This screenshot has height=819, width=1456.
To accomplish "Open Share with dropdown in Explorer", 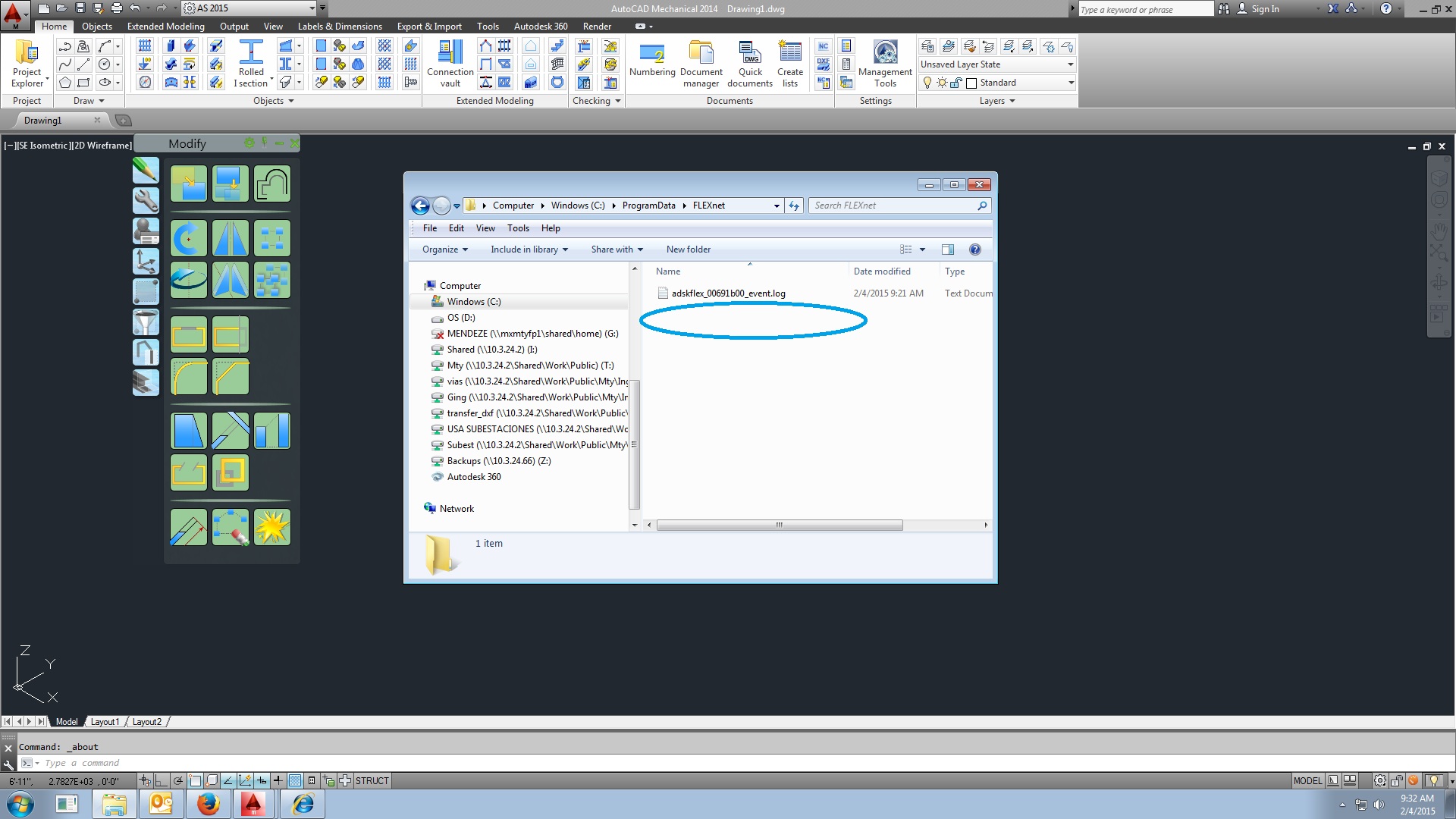I will (617, 249).
